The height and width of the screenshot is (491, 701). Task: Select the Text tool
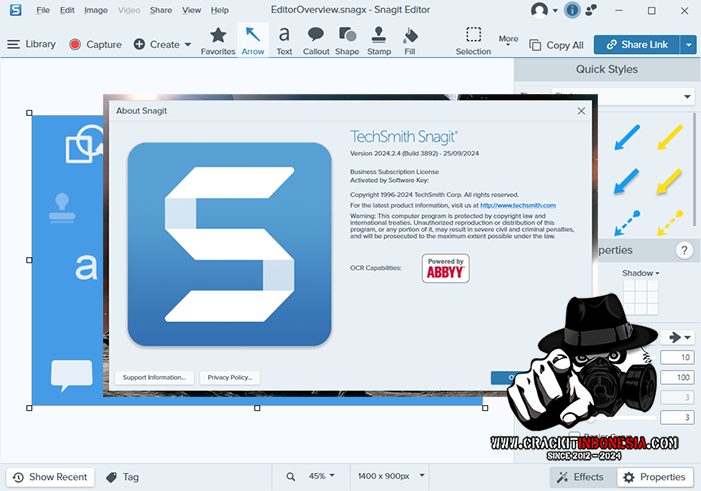[x=285, y=39]
